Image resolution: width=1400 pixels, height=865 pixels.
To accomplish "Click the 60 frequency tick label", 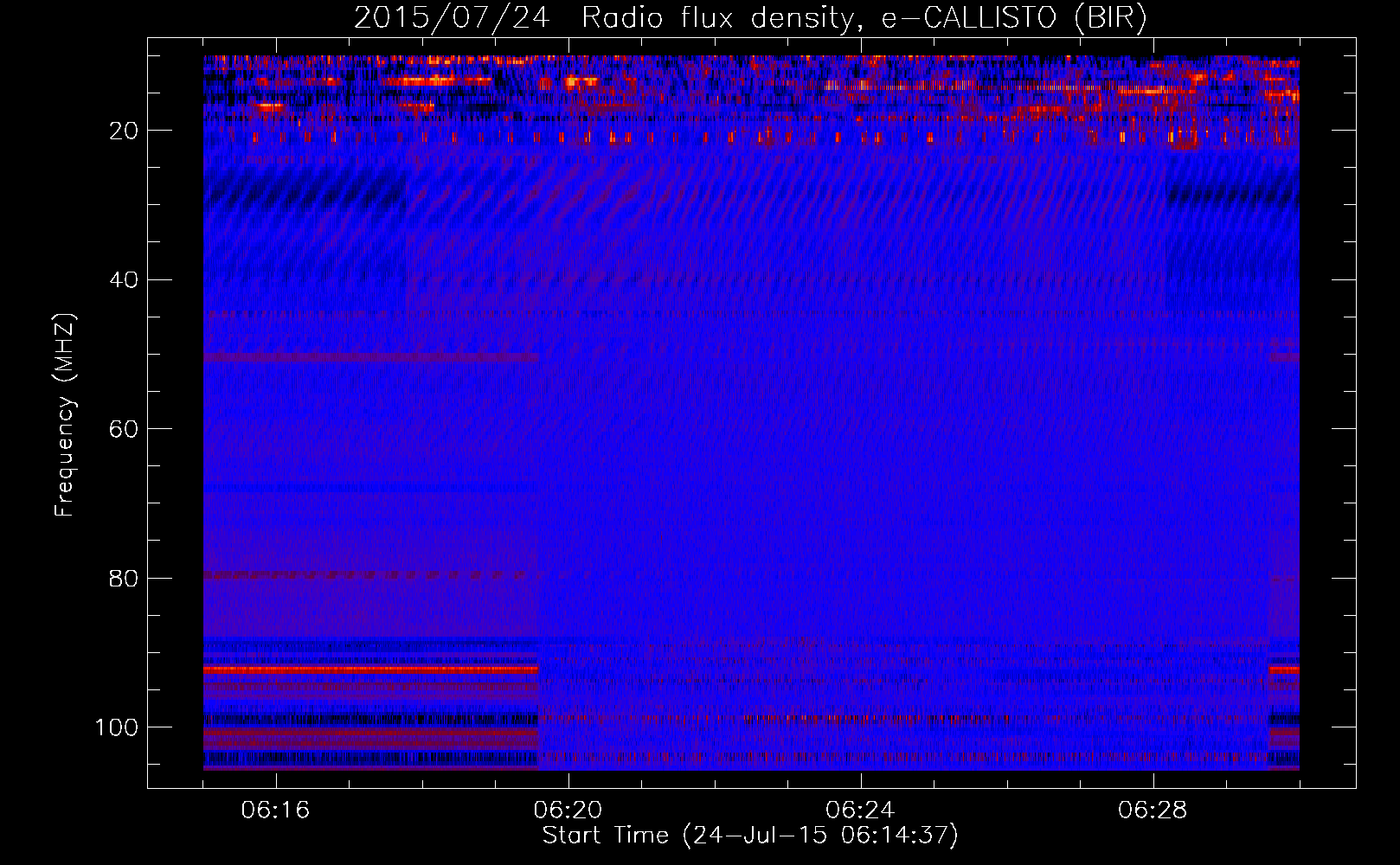I will (124, 429).
